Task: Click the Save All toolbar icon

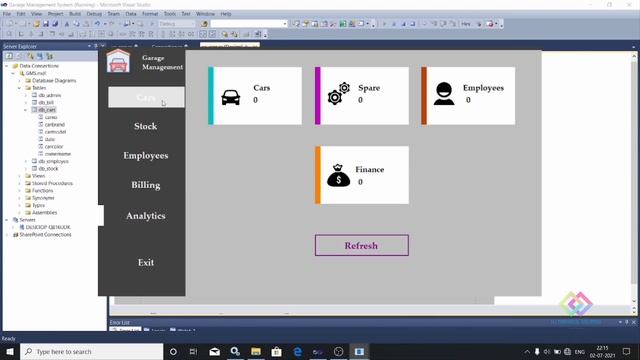Action: 55,24
